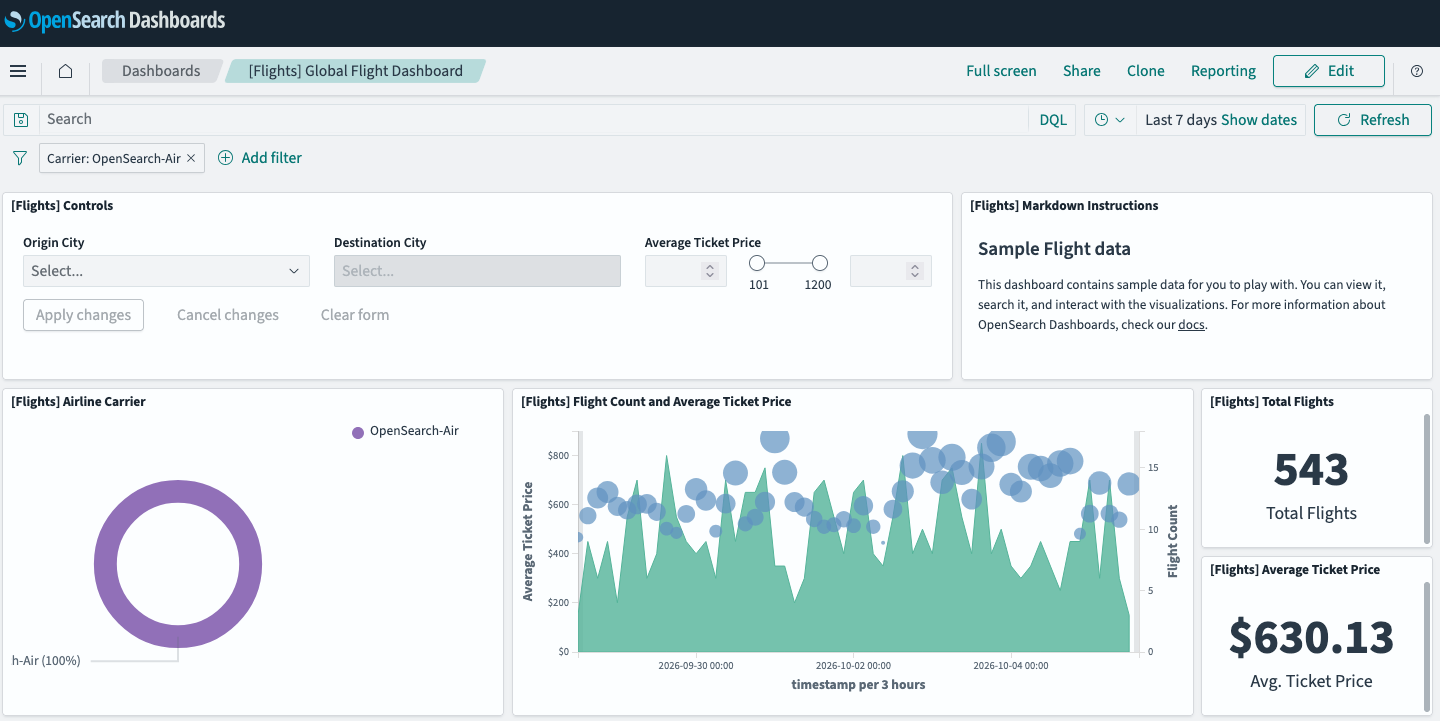Viewport: 1440px width, 721px height.
Task: Click the Sample Flight data heading
Action: tap(1054, 249)
